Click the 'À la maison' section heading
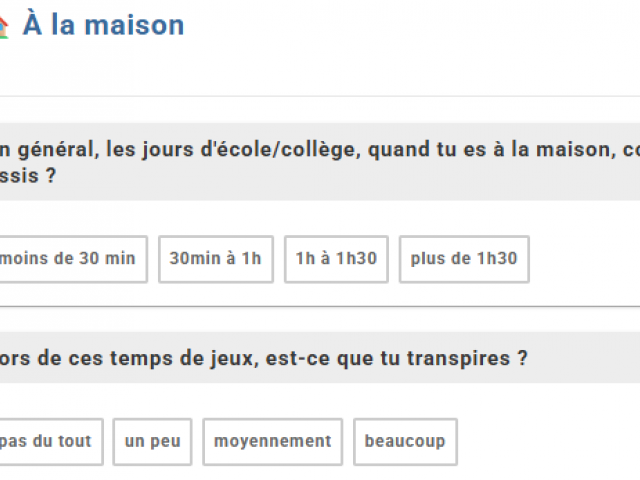Image resolution: width=640 pixels, height=480 pixels. tap(103, 25)
